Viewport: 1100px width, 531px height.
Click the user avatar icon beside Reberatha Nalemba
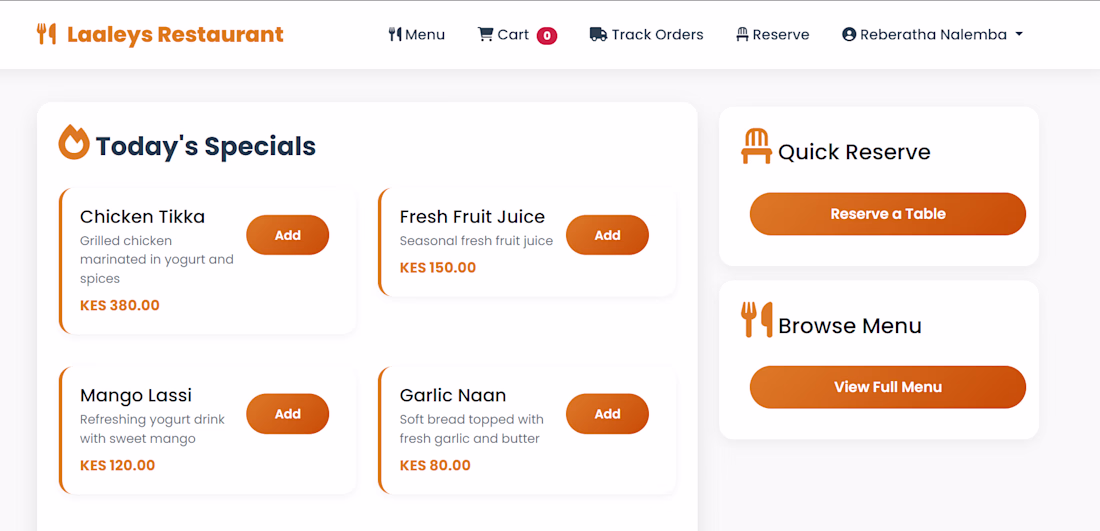click(x=849, y=34)
